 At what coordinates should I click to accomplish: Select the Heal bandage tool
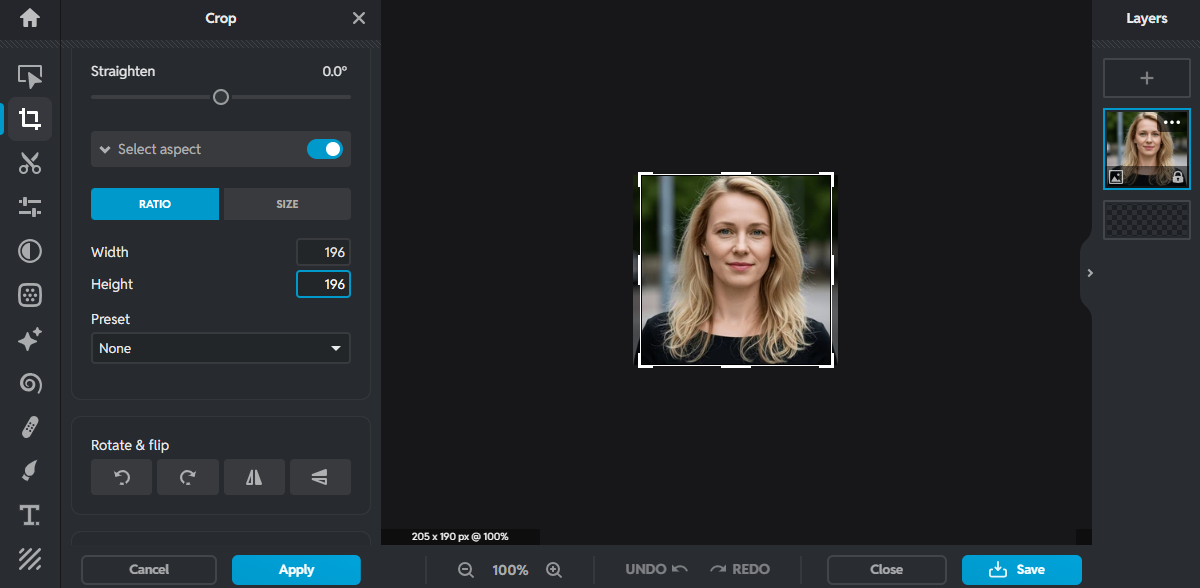[30, 428]
